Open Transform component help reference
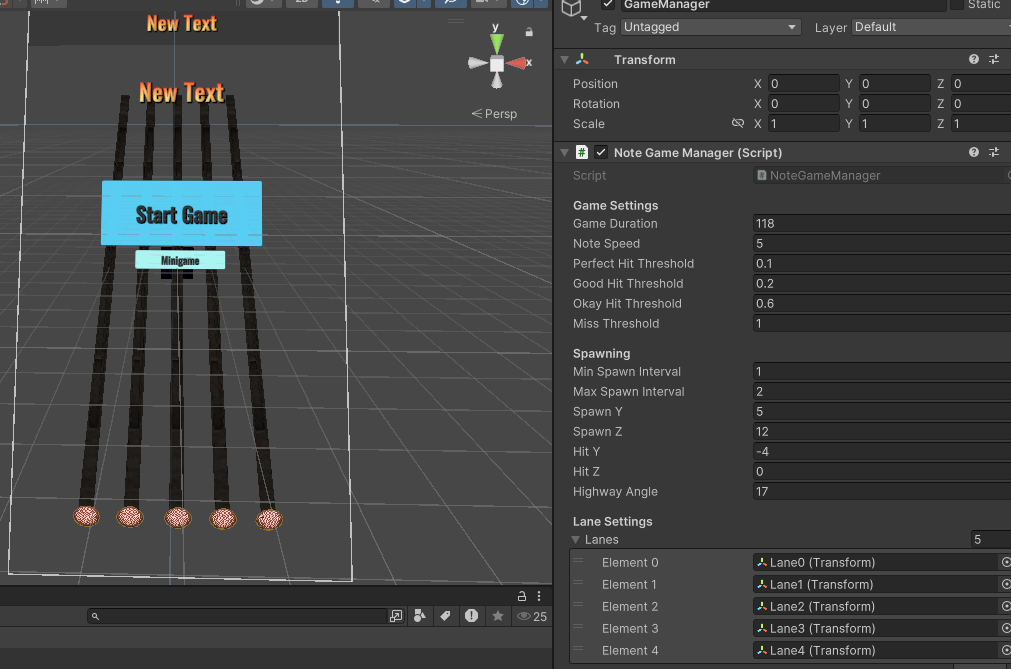 pos(974,59)
